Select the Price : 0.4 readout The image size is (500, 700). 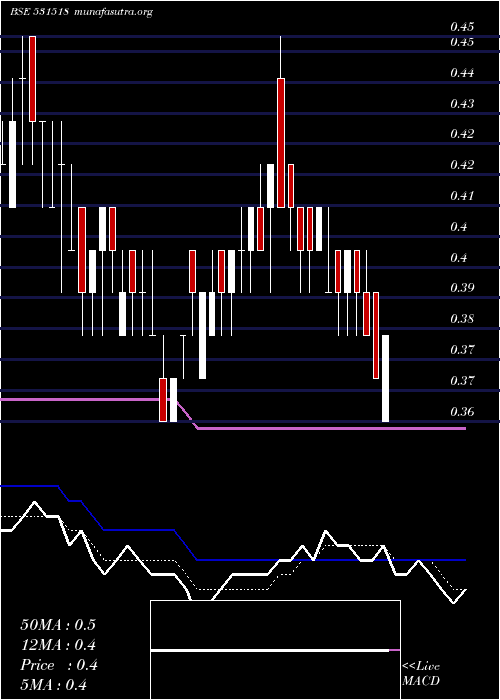(x=58, y=665)
